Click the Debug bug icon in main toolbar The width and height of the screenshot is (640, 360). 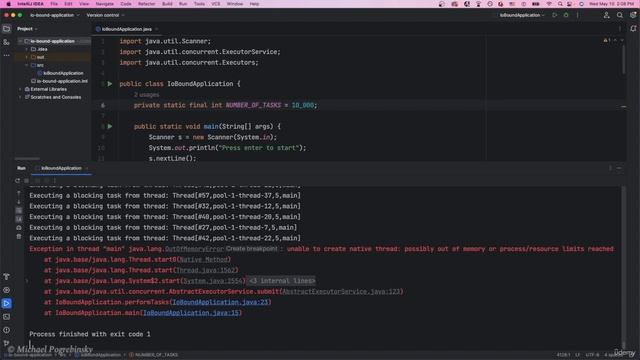(x=566, y=15)
